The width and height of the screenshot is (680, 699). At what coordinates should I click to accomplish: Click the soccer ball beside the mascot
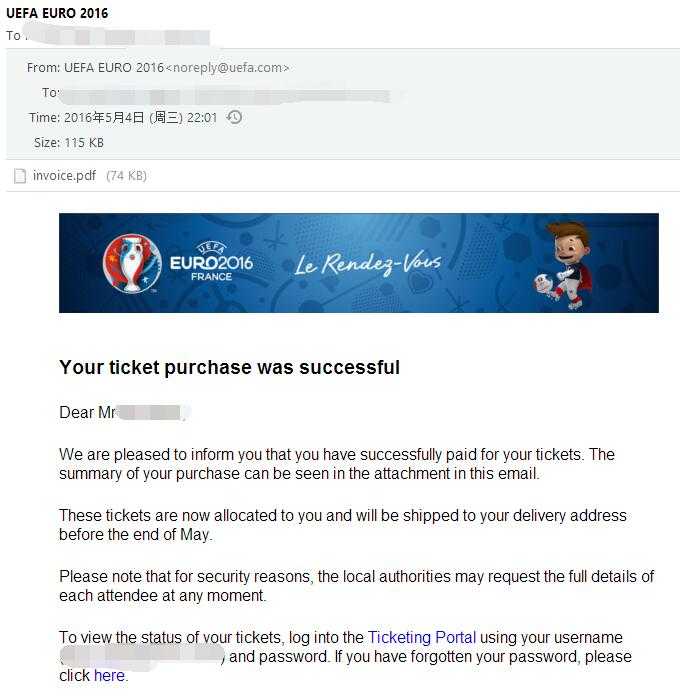point(544,284)
